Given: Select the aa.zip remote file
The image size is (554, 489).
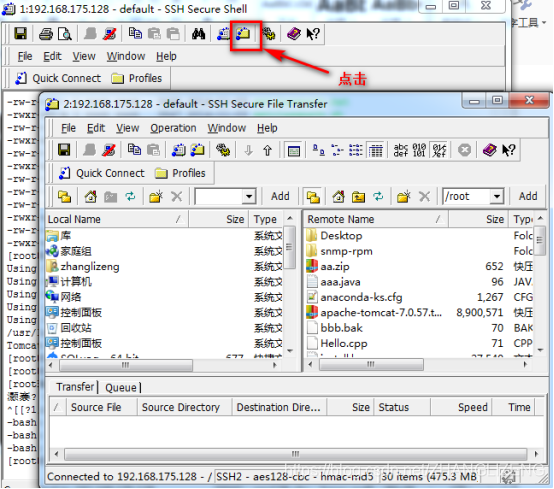Looking at the screenshot, I should point(334,266).
